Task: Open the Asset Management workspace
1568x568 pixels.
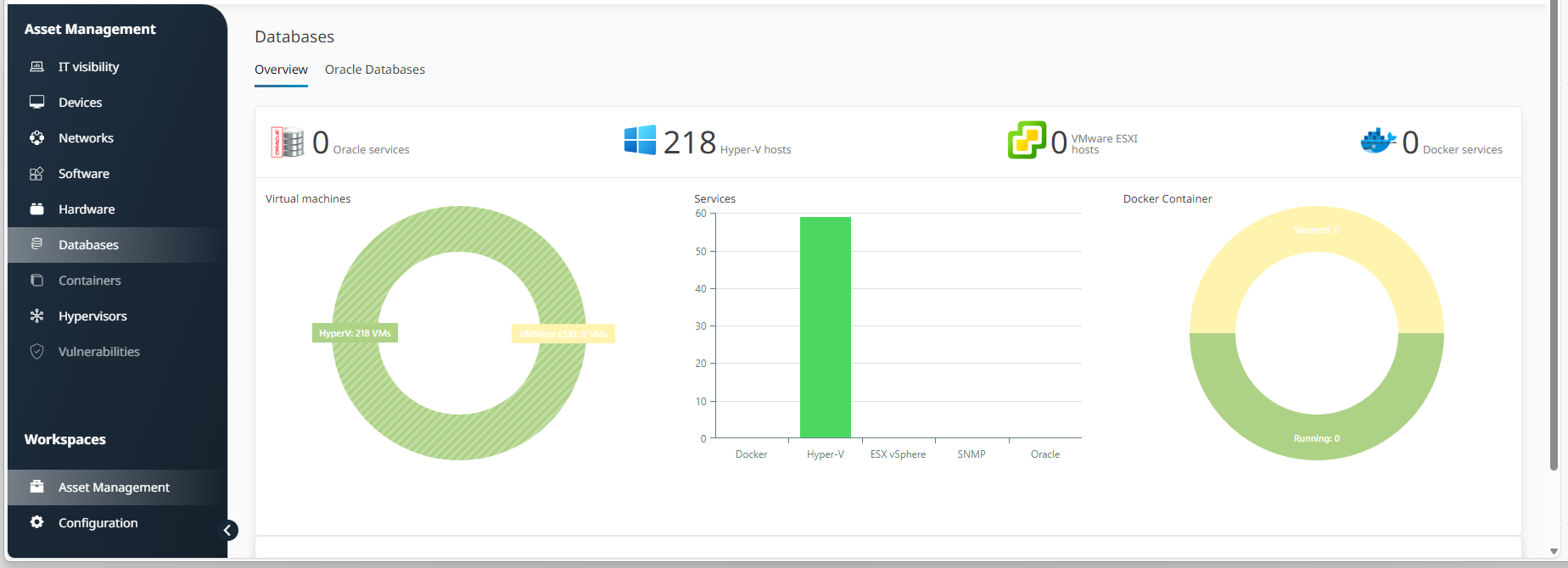Action: coord(114,487)
